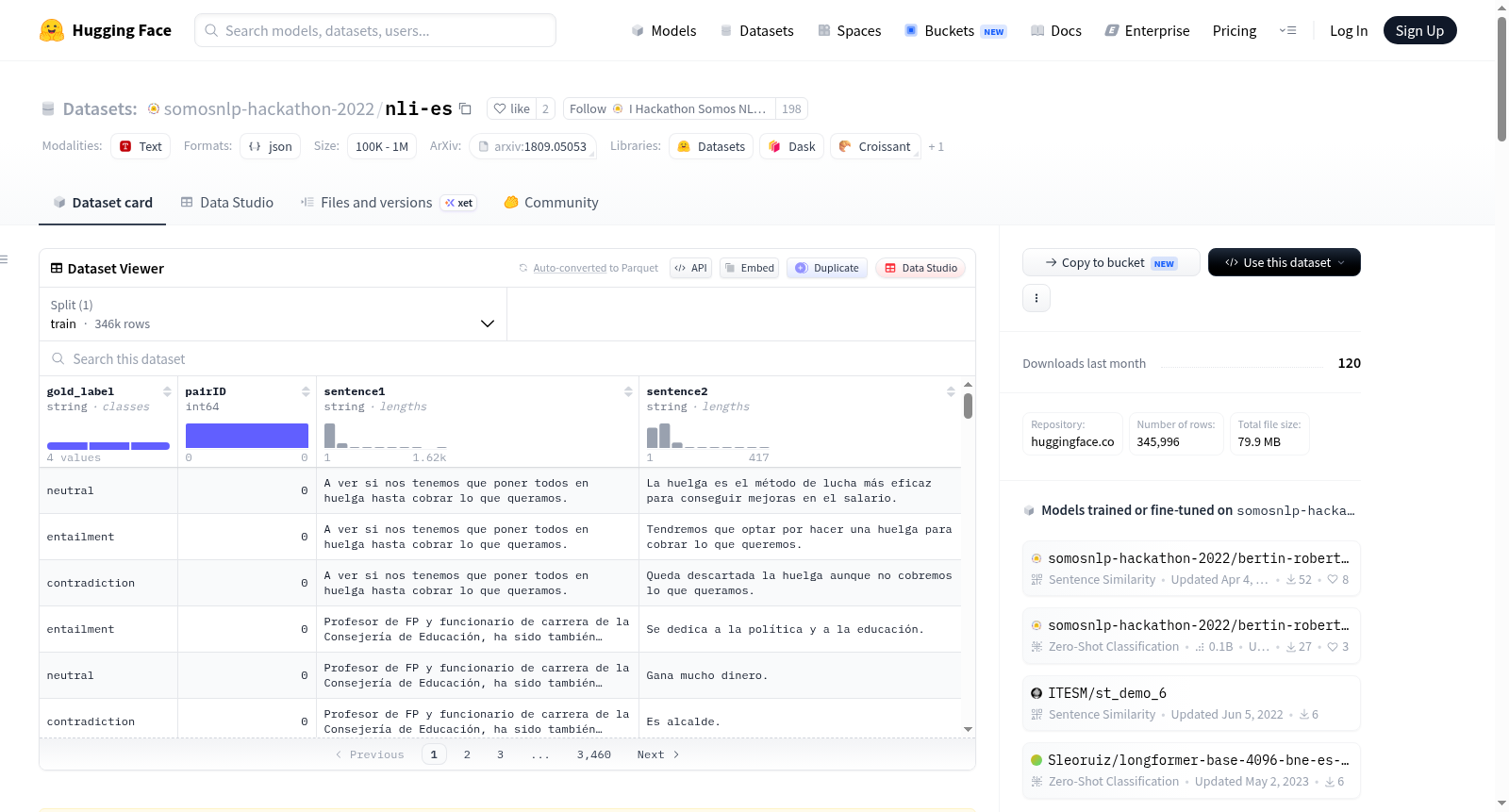
Task: Click the Embed button
Action: (750, 268)
